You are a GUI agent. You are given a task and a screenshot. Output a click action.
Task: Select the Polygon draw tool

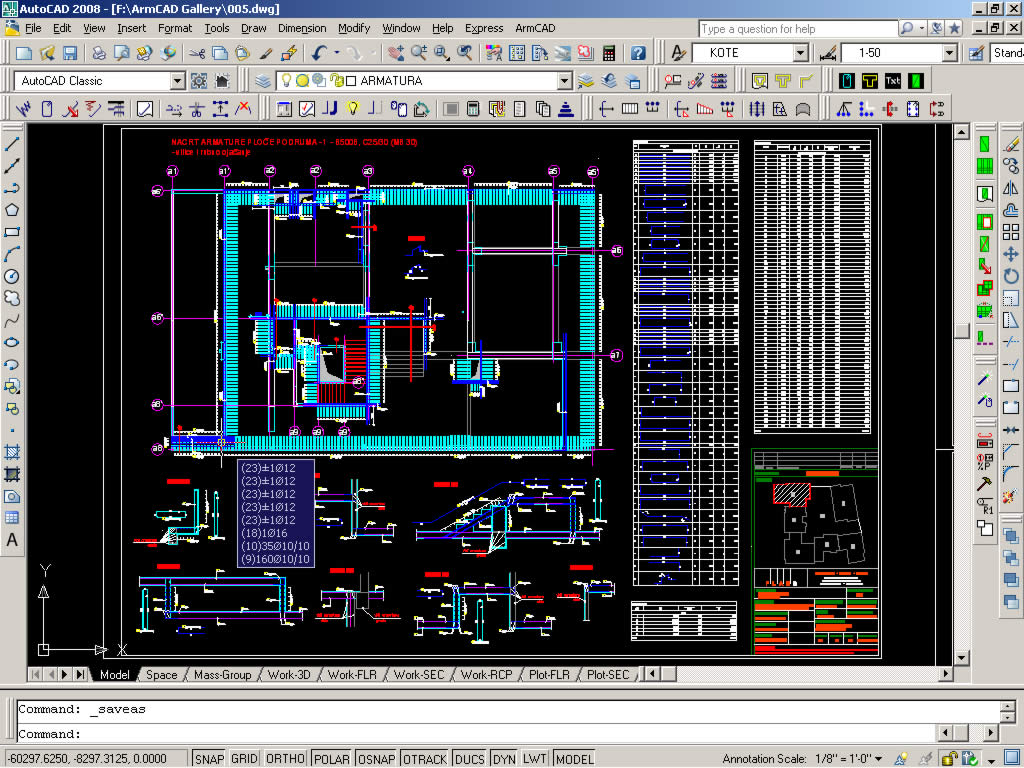pos(13,210)
